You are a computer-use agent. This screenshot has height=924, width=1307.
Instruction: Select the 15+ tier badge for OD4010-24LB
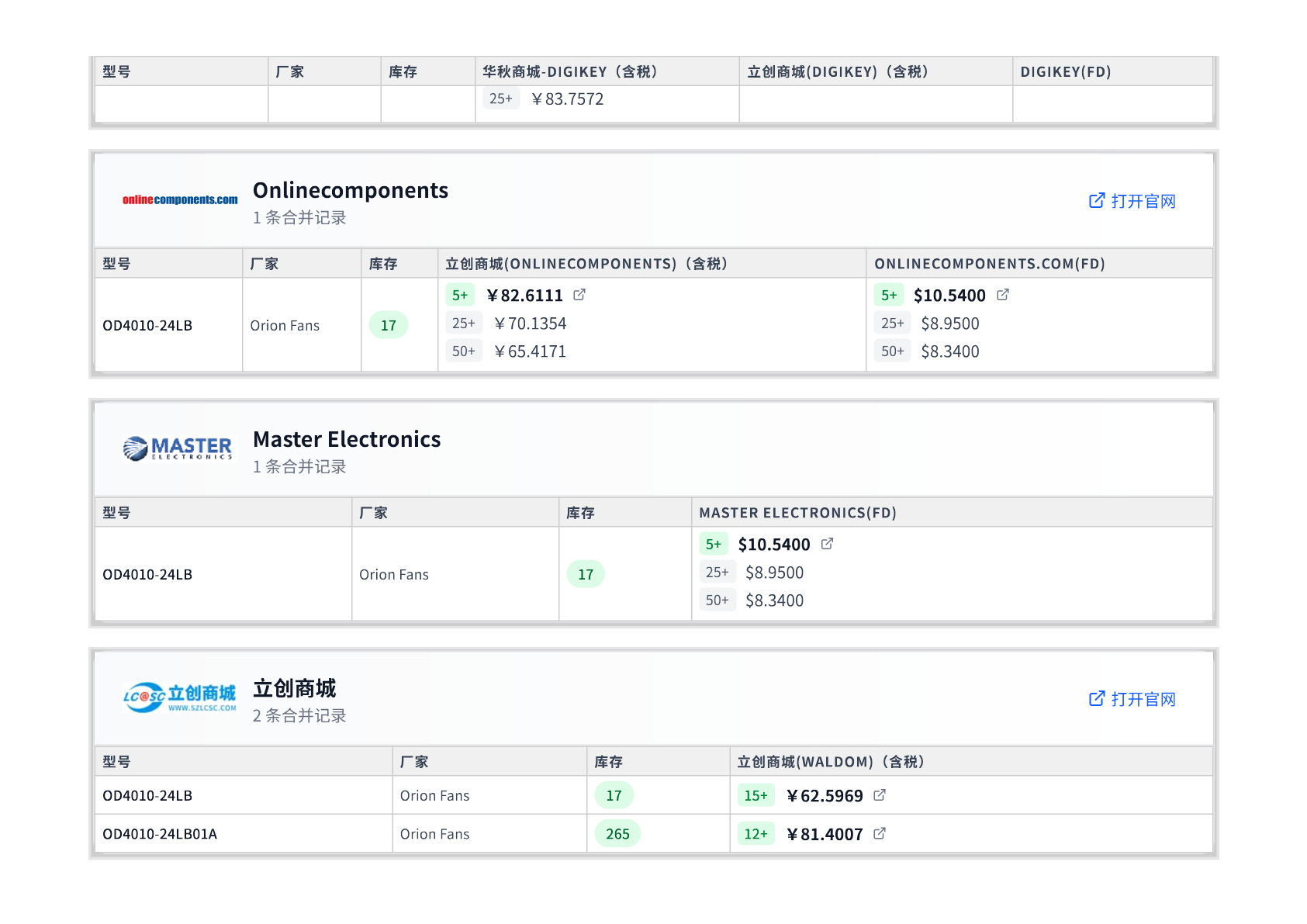pyautogui.click(x=755, y=795)
